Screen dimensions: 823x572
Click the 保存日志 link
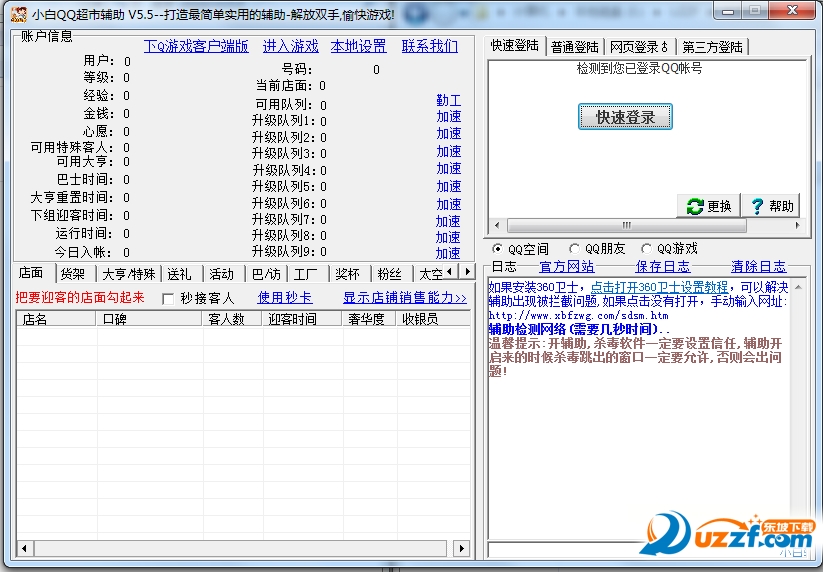point(662,267)
